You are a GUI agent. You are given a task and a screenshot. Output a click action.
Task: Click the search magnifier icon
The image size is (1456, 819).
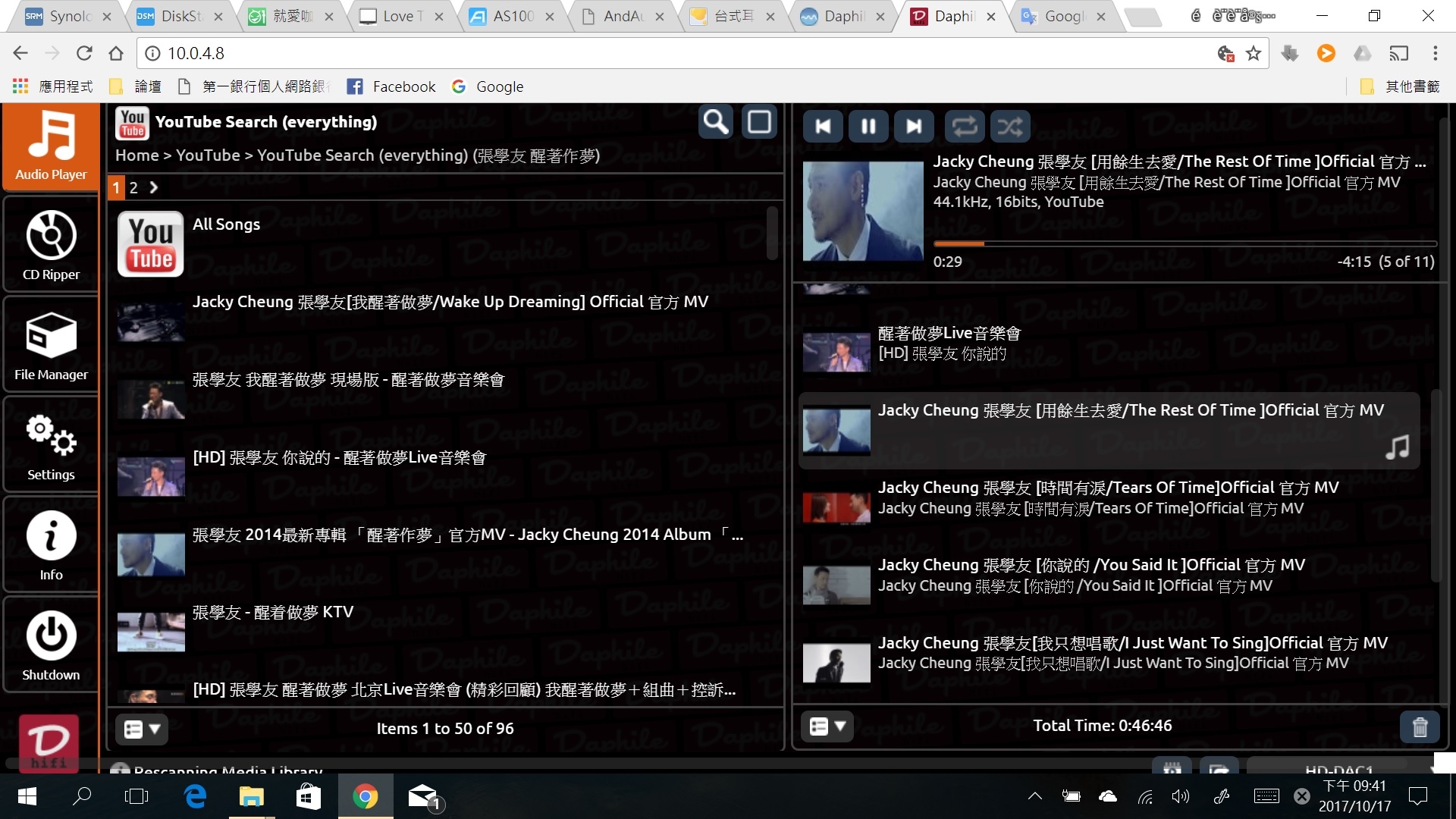[x=715, y=122]
